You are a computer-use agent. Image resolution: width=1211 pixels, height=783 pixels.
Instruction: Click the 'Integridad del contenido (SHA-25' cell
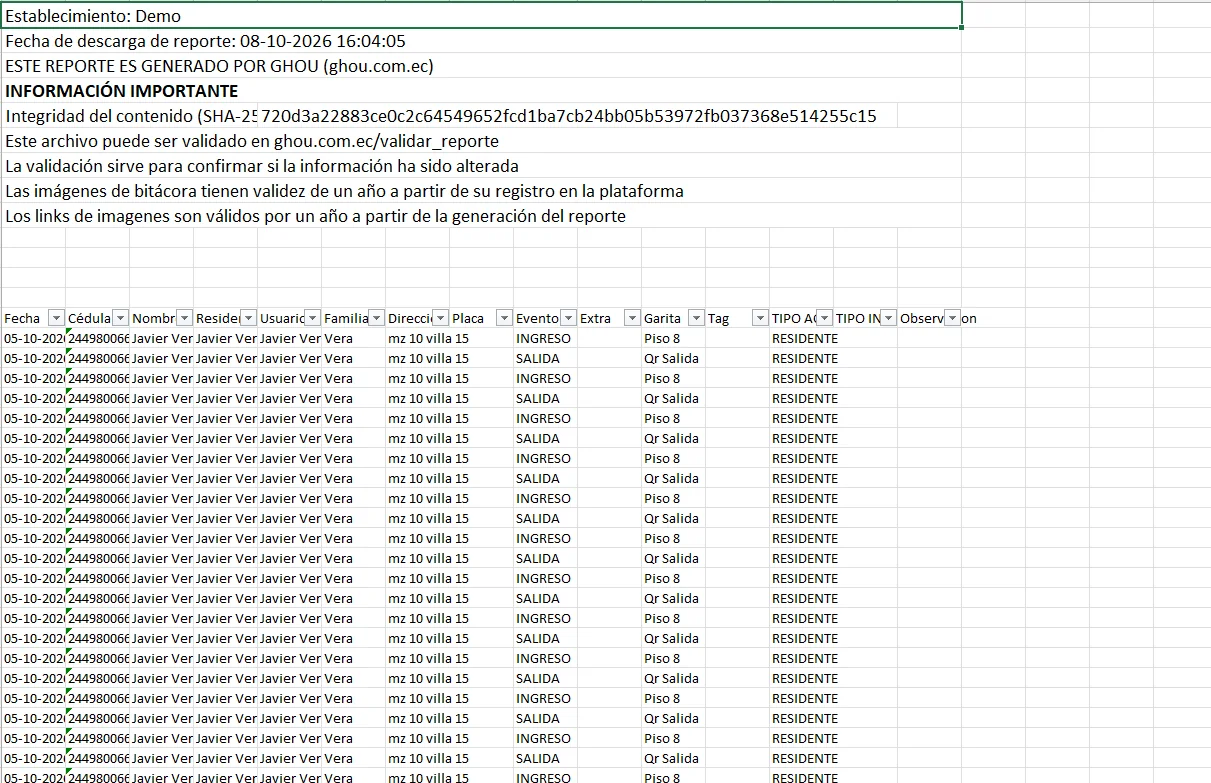pos(130,116)
